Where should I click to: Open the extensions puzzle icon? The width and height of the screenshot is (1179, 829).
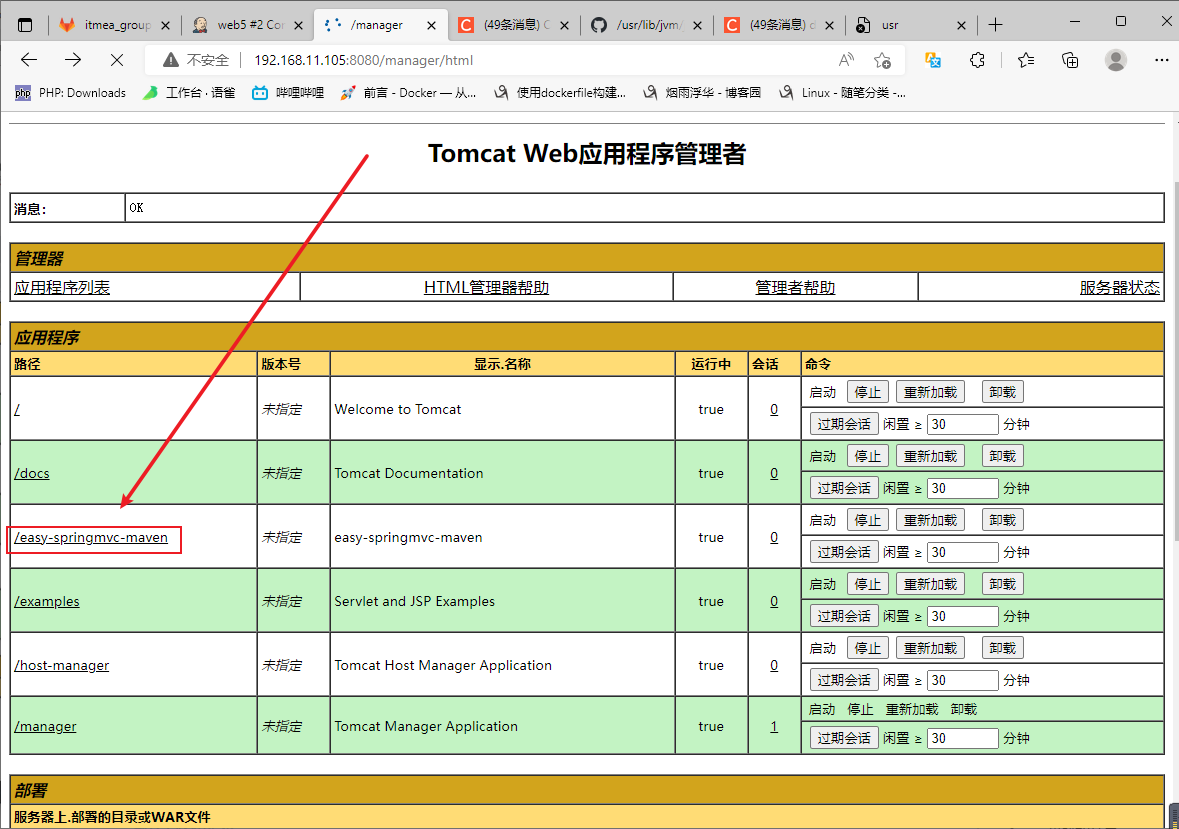point(977,60)
